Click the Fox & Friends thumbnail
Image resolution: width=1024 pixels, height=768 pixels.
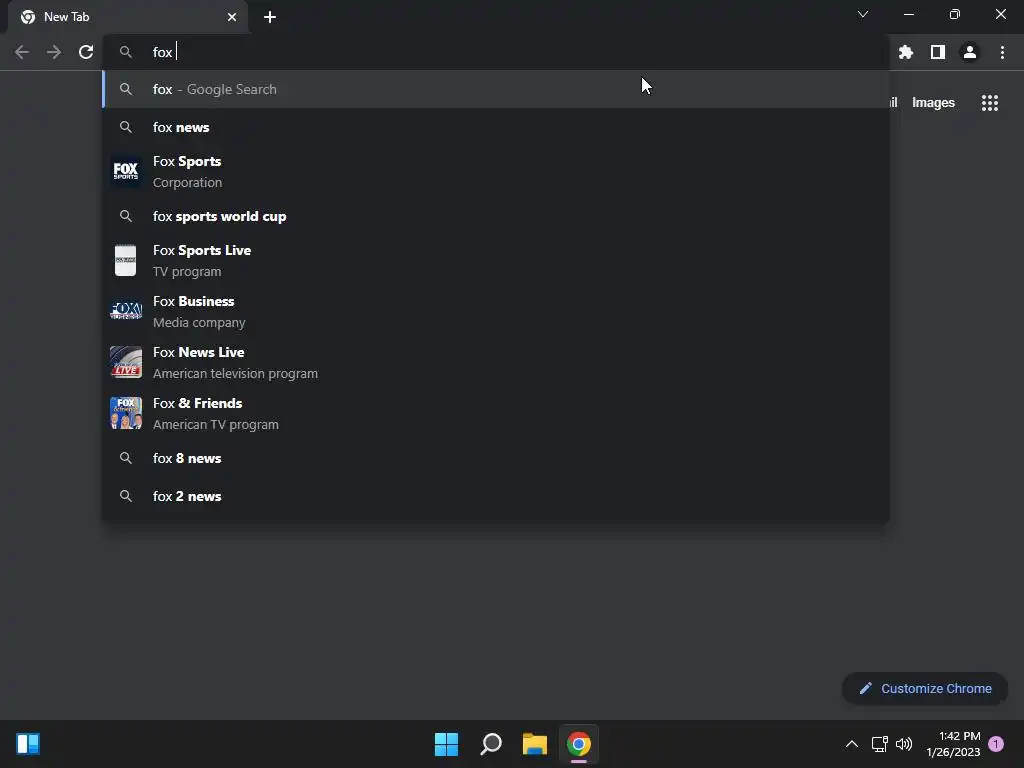pyautogui.click(x=126, y=413)
